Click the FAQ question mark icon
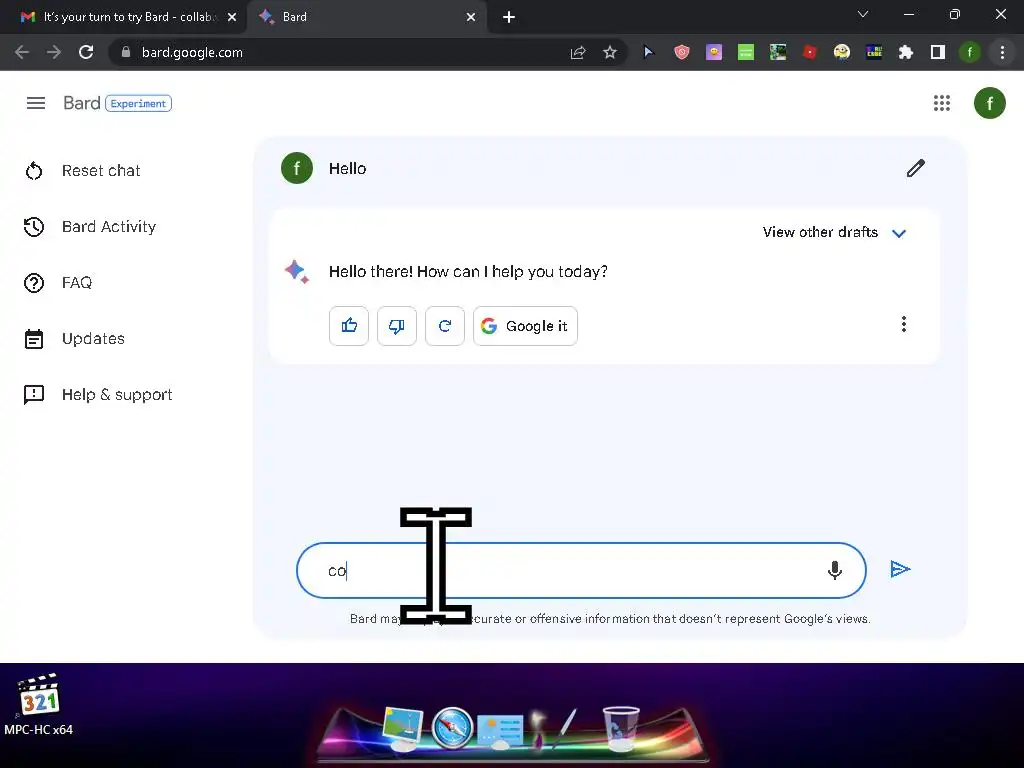 34,283
